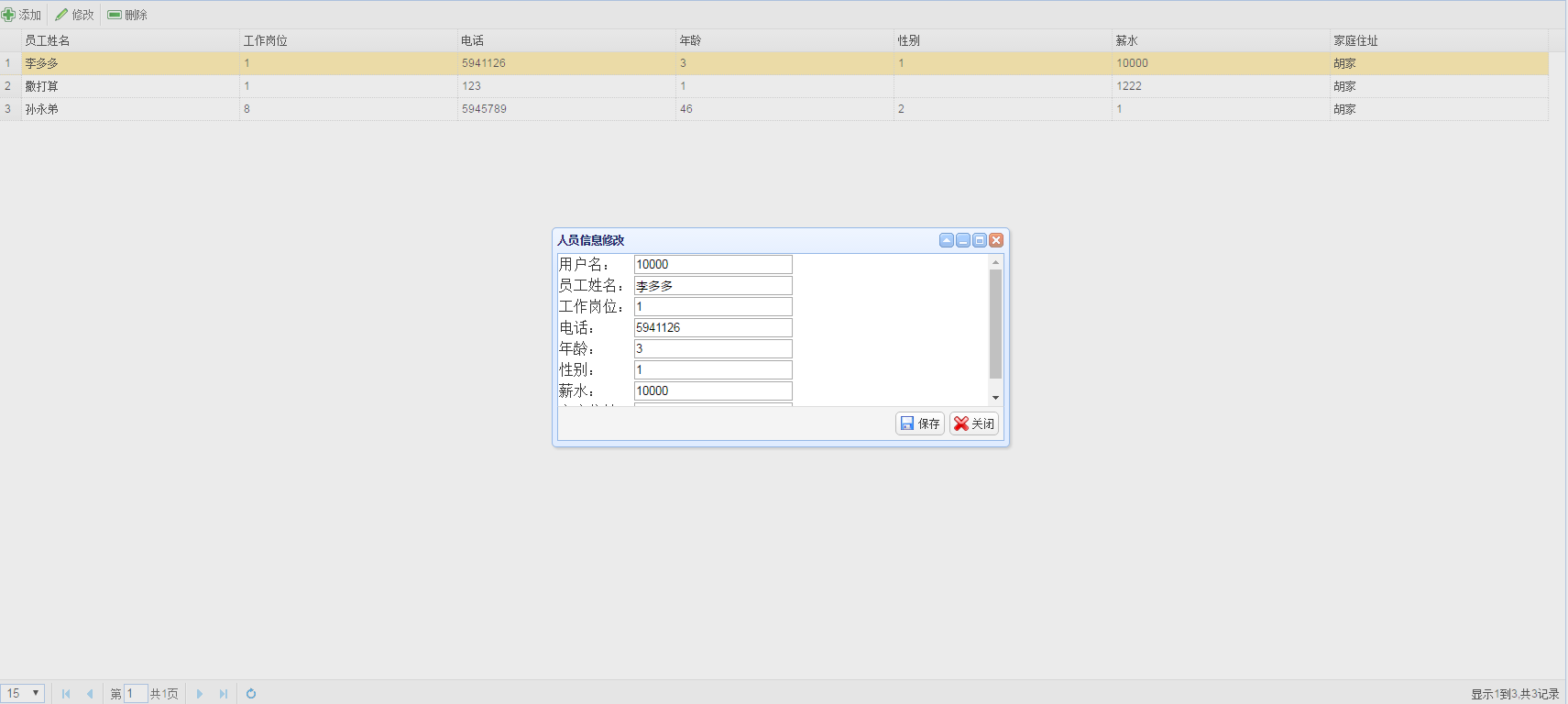Viewport: 1568px width, 704px height.
Task: Sort by the 家庭住址 column header
Action: (x=1439, y=40)
